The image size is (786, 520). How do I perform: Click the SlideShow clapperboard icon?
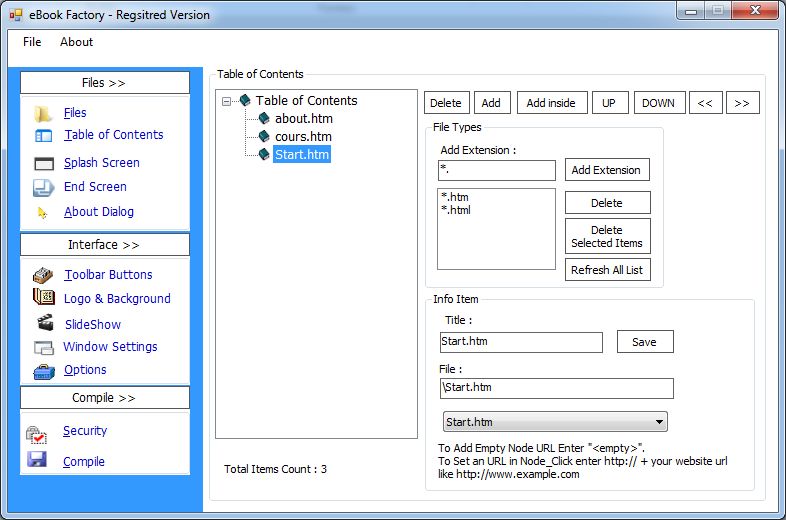44,323
